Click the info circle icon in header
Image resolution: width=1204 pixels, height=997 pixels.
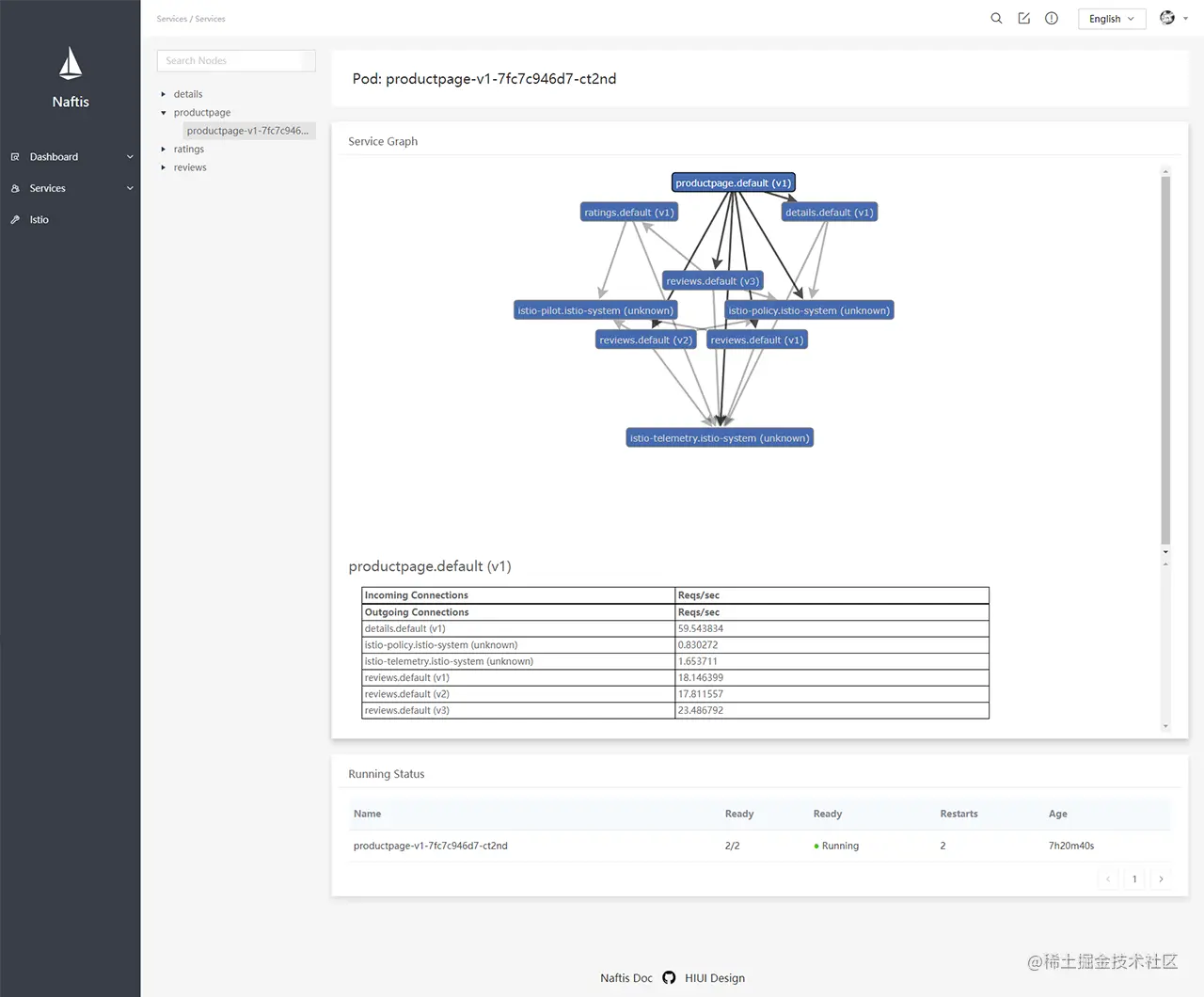click(x=1052, y=18)
